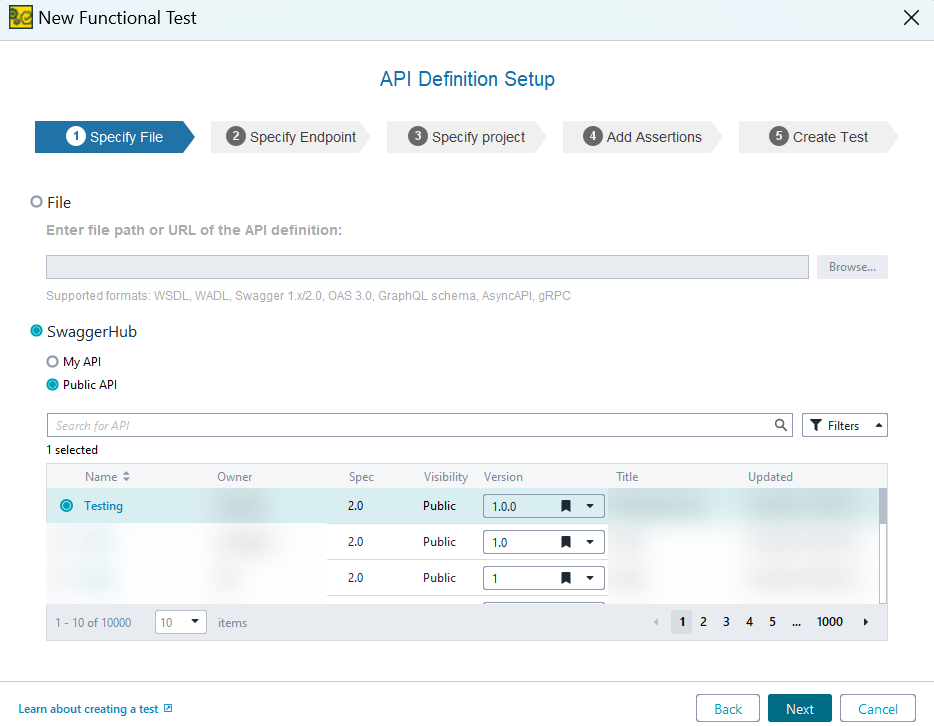Open the Learn about creating a test link
The width and height of the screenshot is (934, 726).
click(x=88, y=708)
